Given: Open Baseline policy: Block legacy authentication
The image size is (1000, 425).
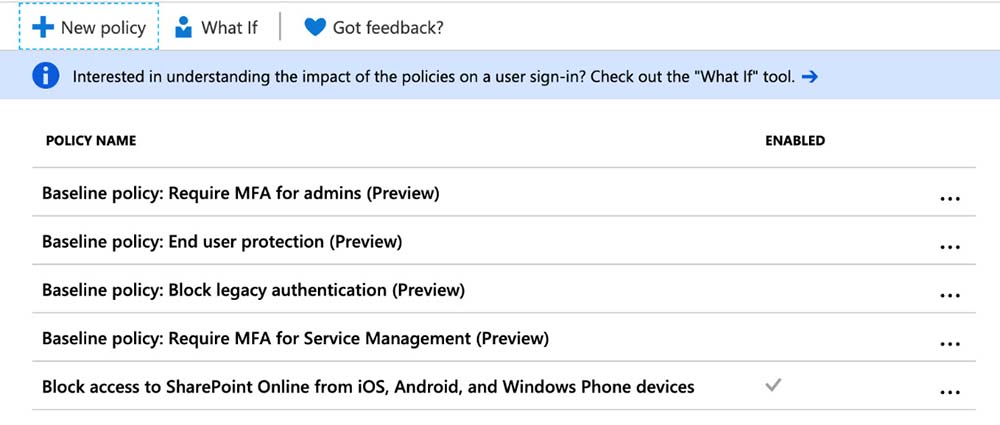Looking at the screenshot, I should coord(253,290).
